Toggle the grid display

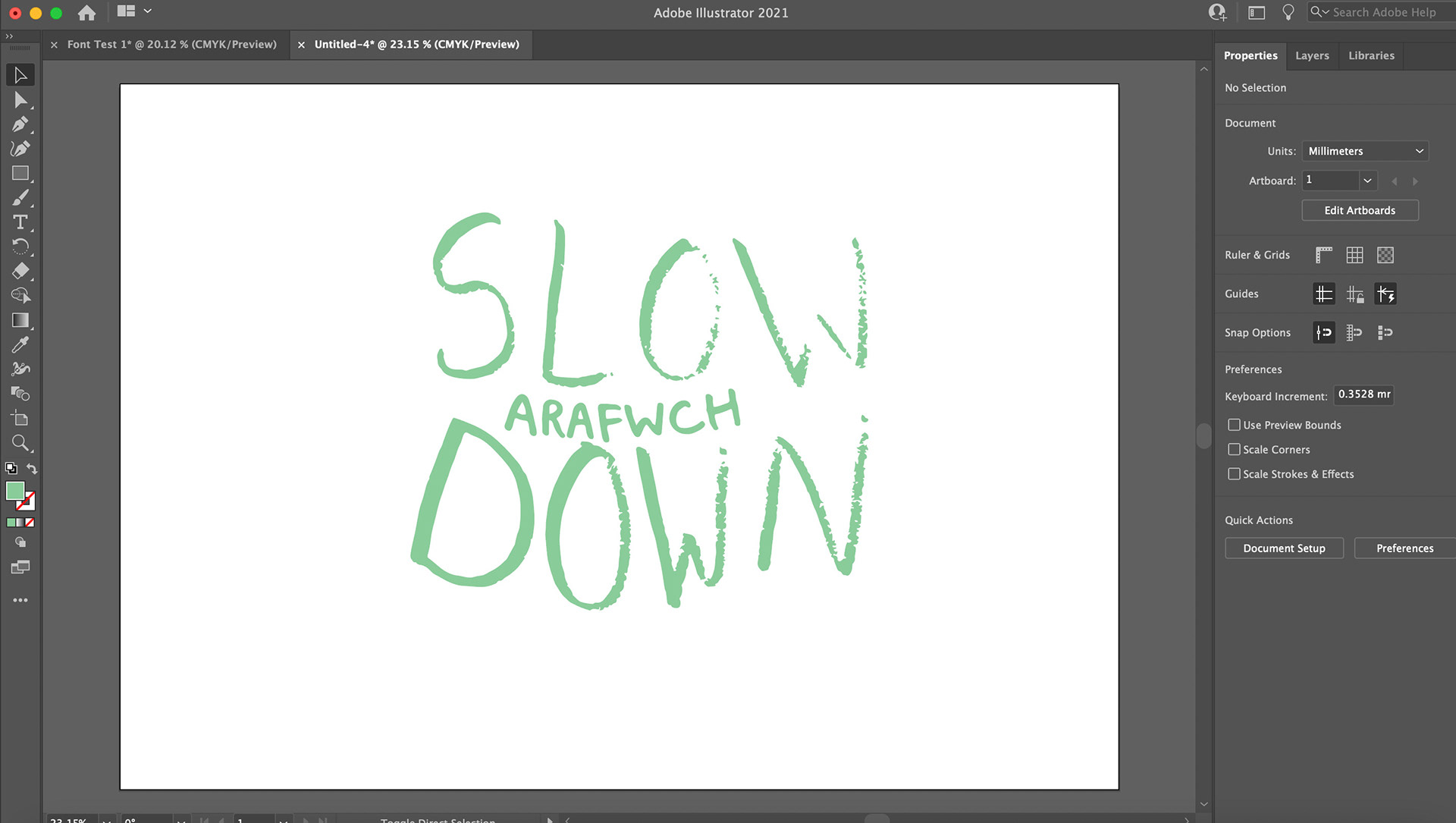point(1354,255)
